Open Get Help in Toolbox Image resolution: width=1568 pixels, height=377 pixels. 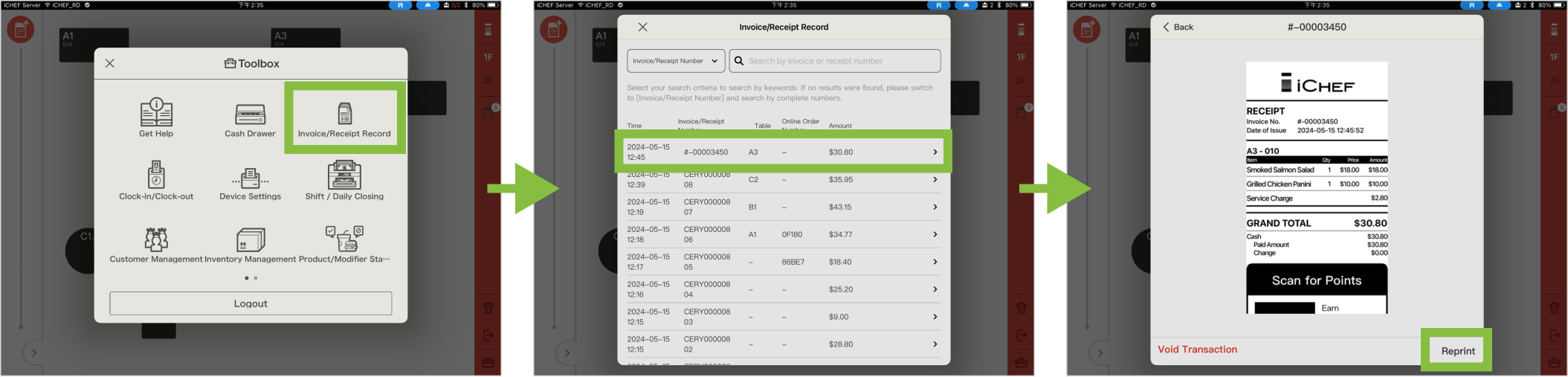pyautogui.click(x=156, y=118)
